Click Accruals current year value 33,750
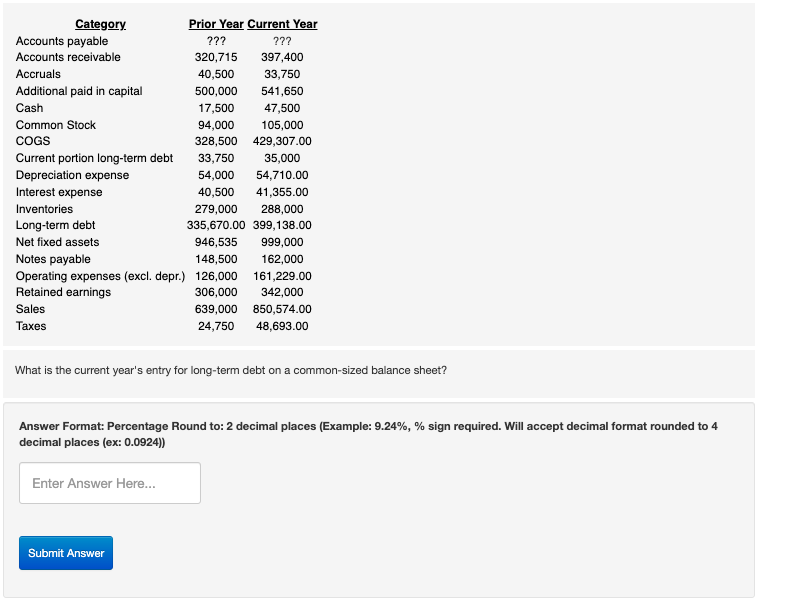The height and width of the screenshot is (610, 790). tap(282, 74)
